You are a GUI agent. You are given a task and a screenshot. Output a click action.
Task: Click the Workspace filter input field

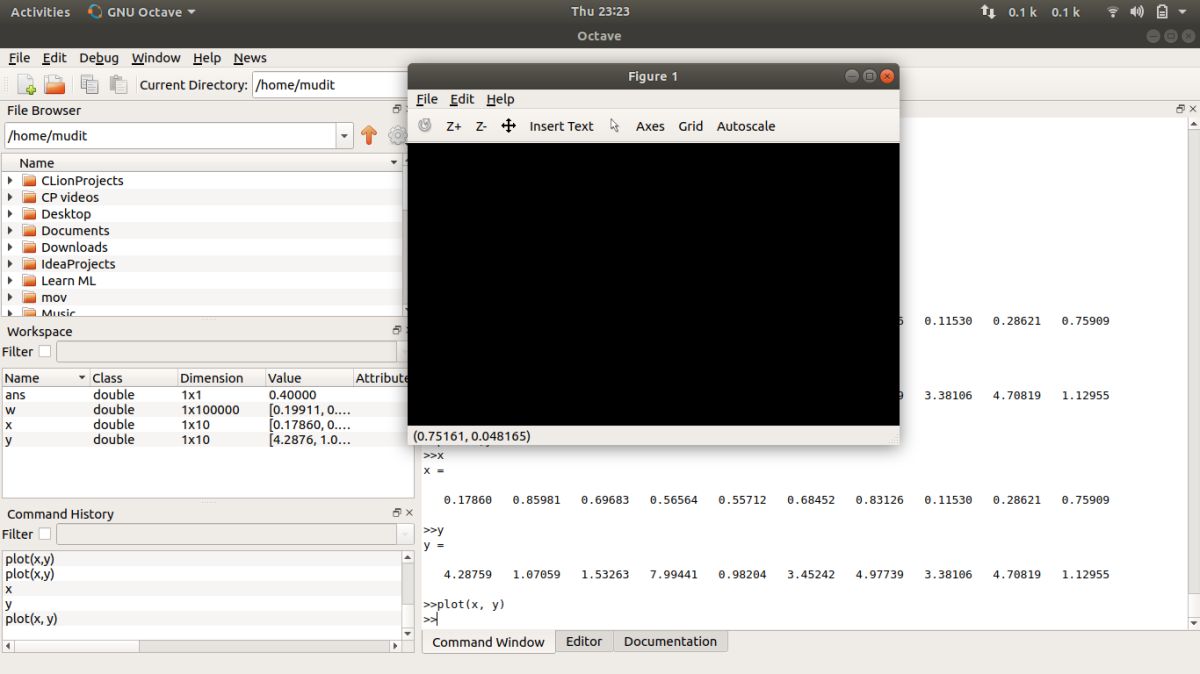[x=226, y=352]
